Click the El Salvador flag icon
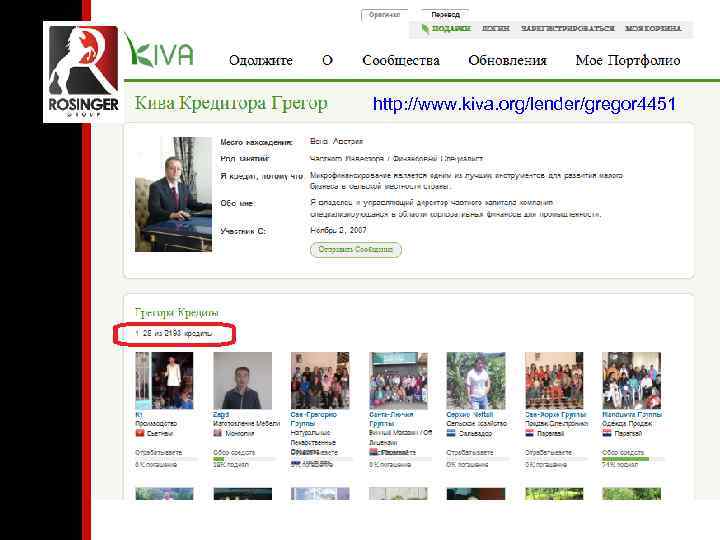 [451, 433]
